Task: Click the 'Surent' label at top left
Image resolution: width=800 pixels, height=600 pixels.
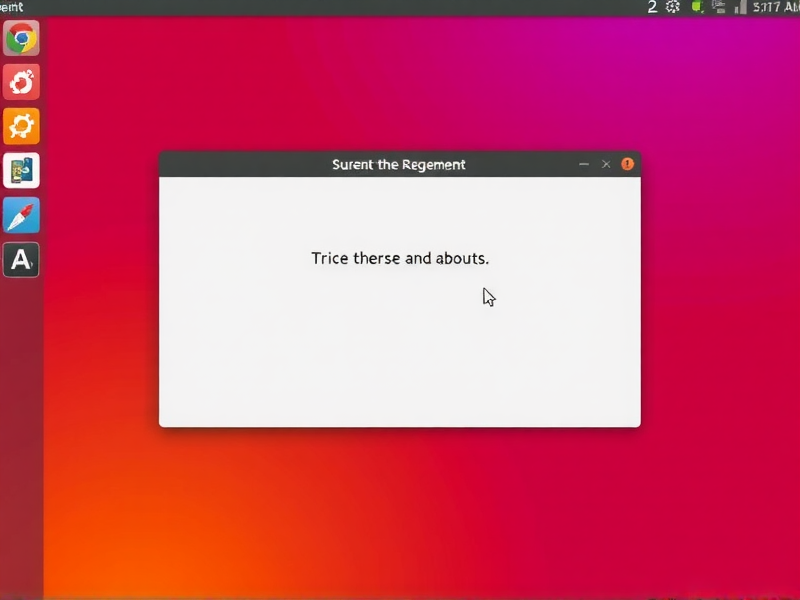Action: point(12,7)
